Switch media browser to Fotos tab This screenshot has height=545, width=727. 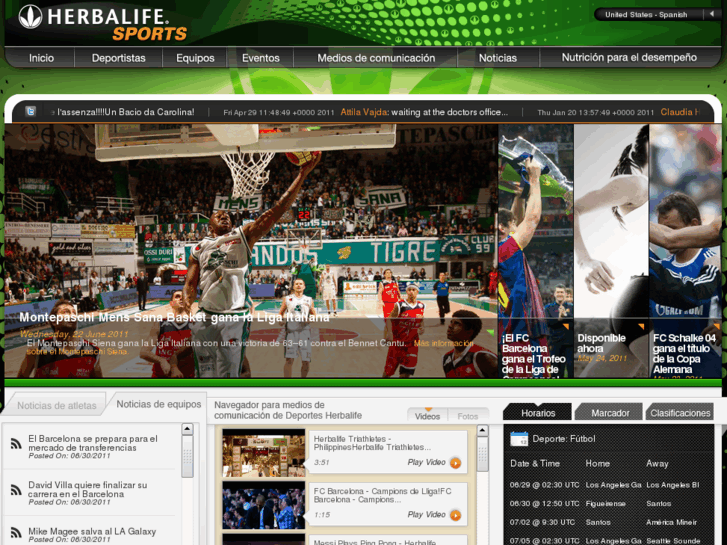pyautogui.click(x=467, y=416)
